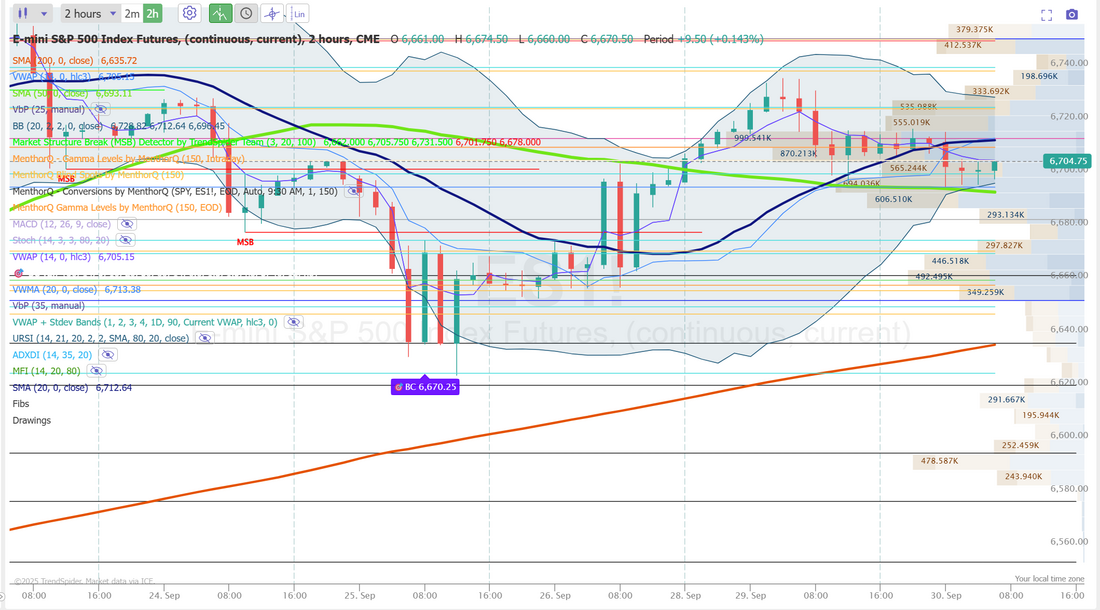The image size is (1100, 610).
Task: Switch the Lin scale button
Action: coord(298,14)
